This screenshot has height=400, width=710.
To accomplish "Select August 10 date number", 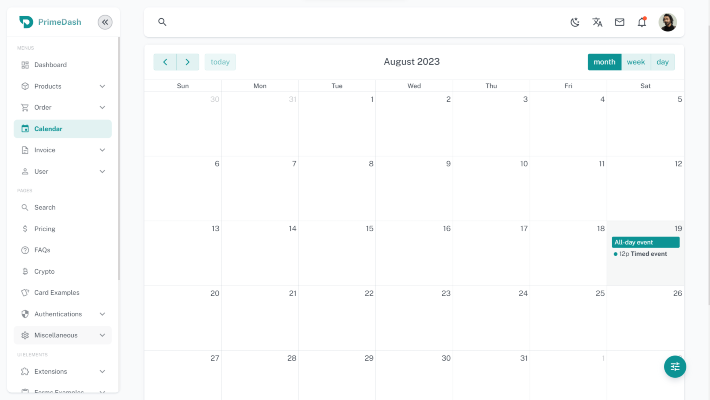I will 524,164.
